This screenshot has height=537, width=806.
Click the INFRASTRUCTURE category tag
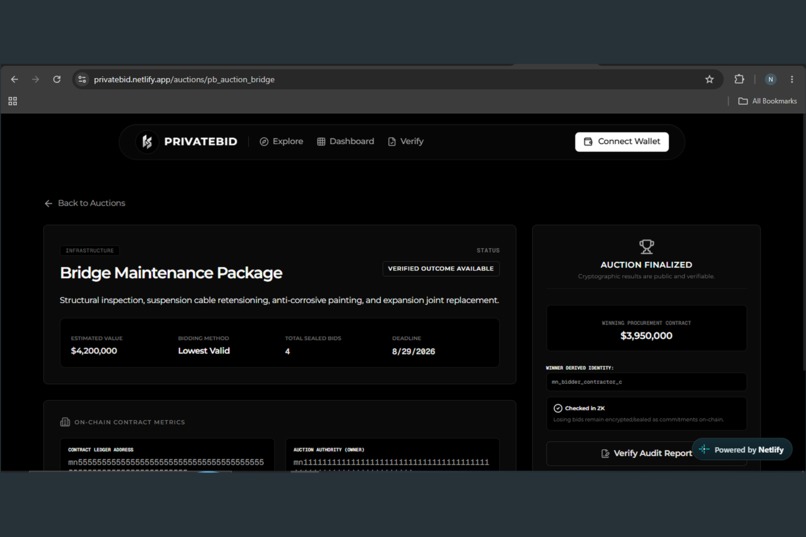(x=89, y=250)
